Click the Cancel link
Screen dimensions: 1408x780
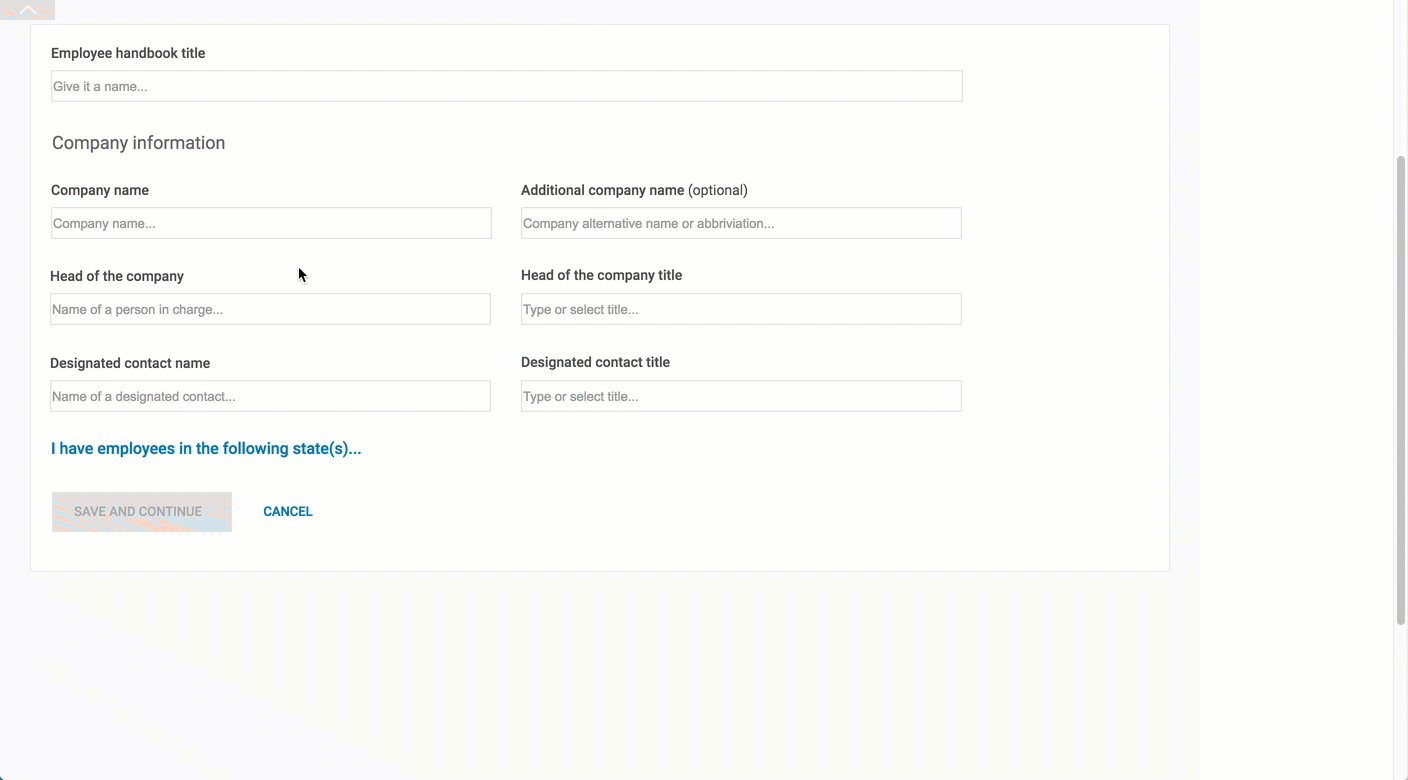click(x=288, y=511)
